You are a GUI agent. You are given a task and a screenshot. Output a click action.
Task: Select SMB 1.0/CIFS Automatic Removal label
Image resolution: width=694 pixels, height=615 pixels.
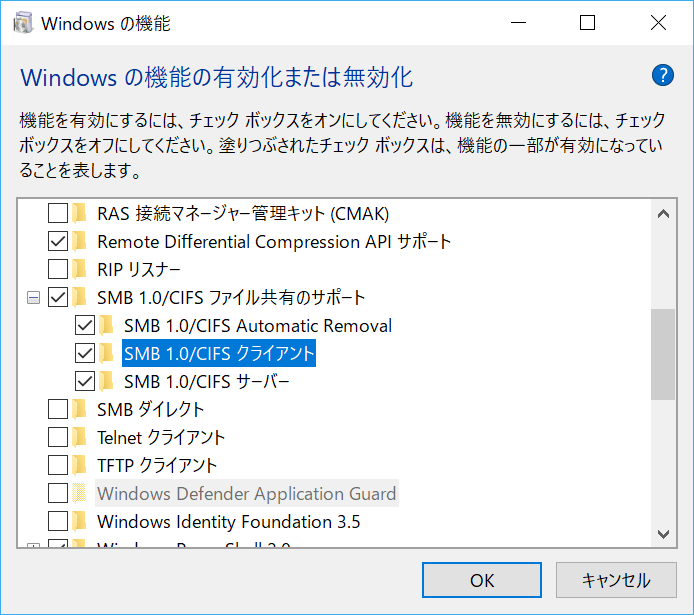pyautogui.click(x=258, y=326)
